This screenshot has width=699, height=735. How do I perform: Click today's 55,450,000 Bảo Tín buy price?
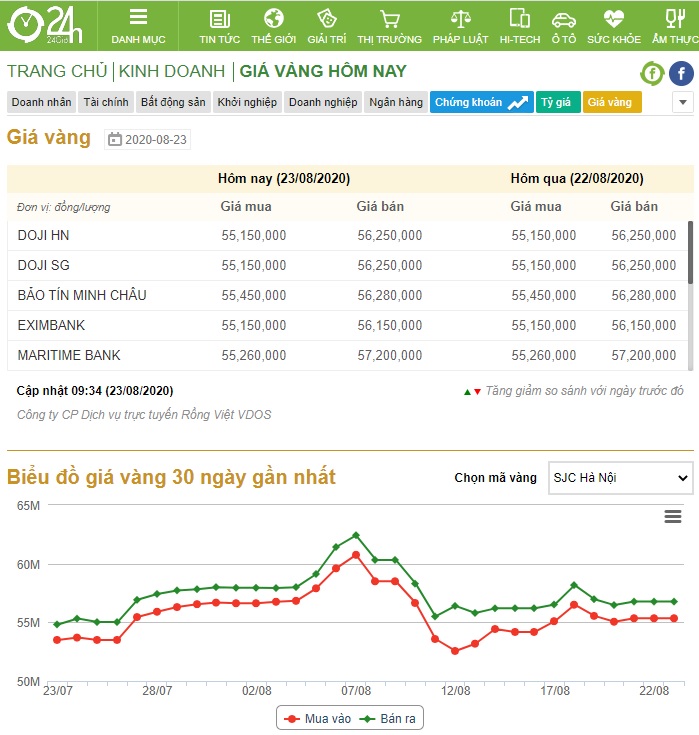click(x=254, y=295)
